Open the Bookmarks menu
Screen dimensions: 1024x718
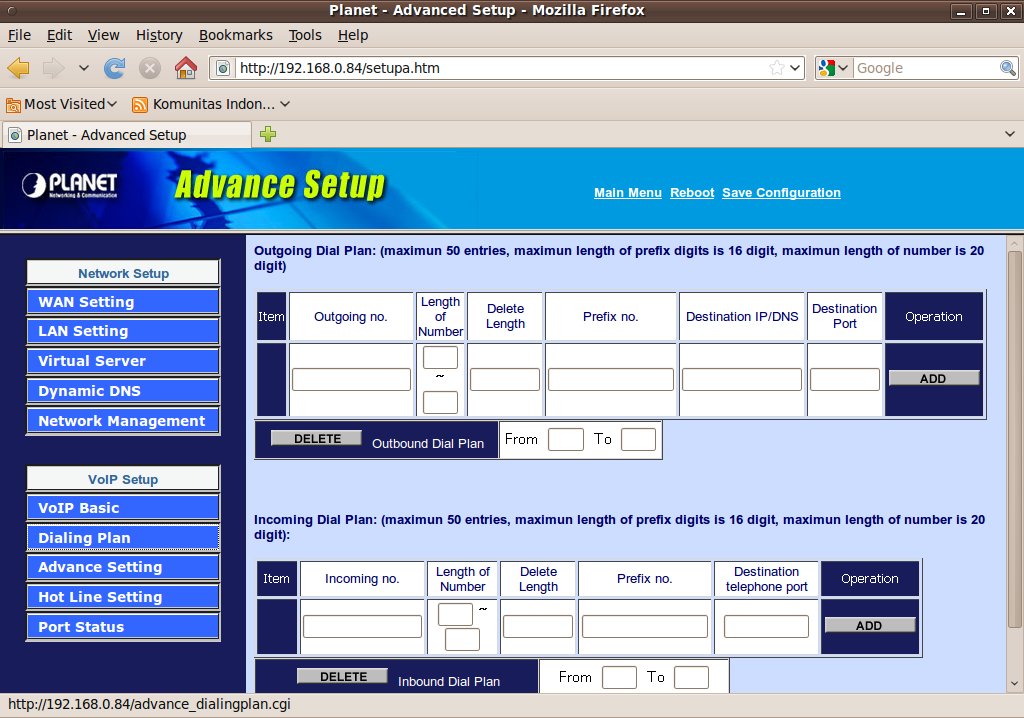click(x=236, y=35)
